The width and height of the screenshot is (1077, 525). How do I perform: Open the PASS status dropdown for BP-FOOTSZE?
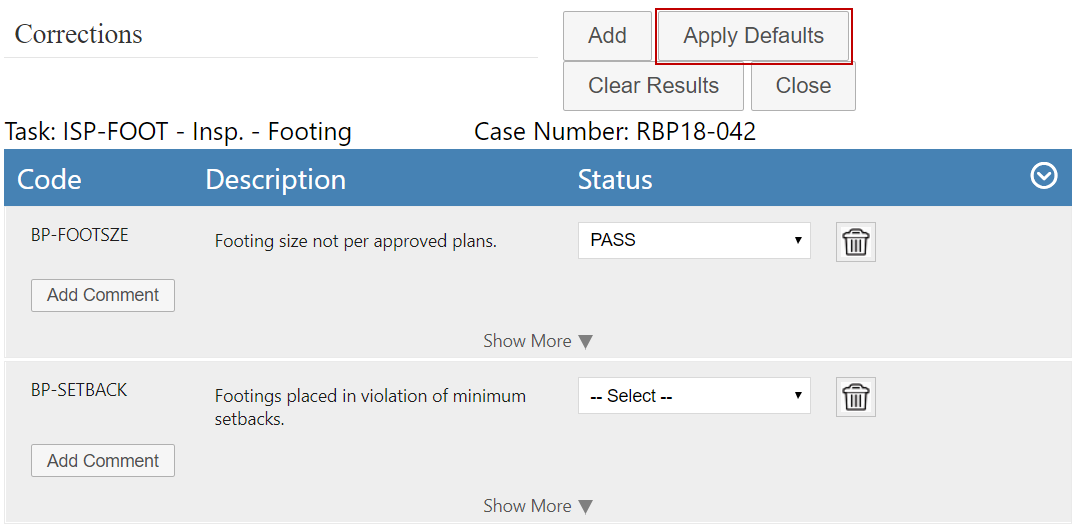pos(694,240)
